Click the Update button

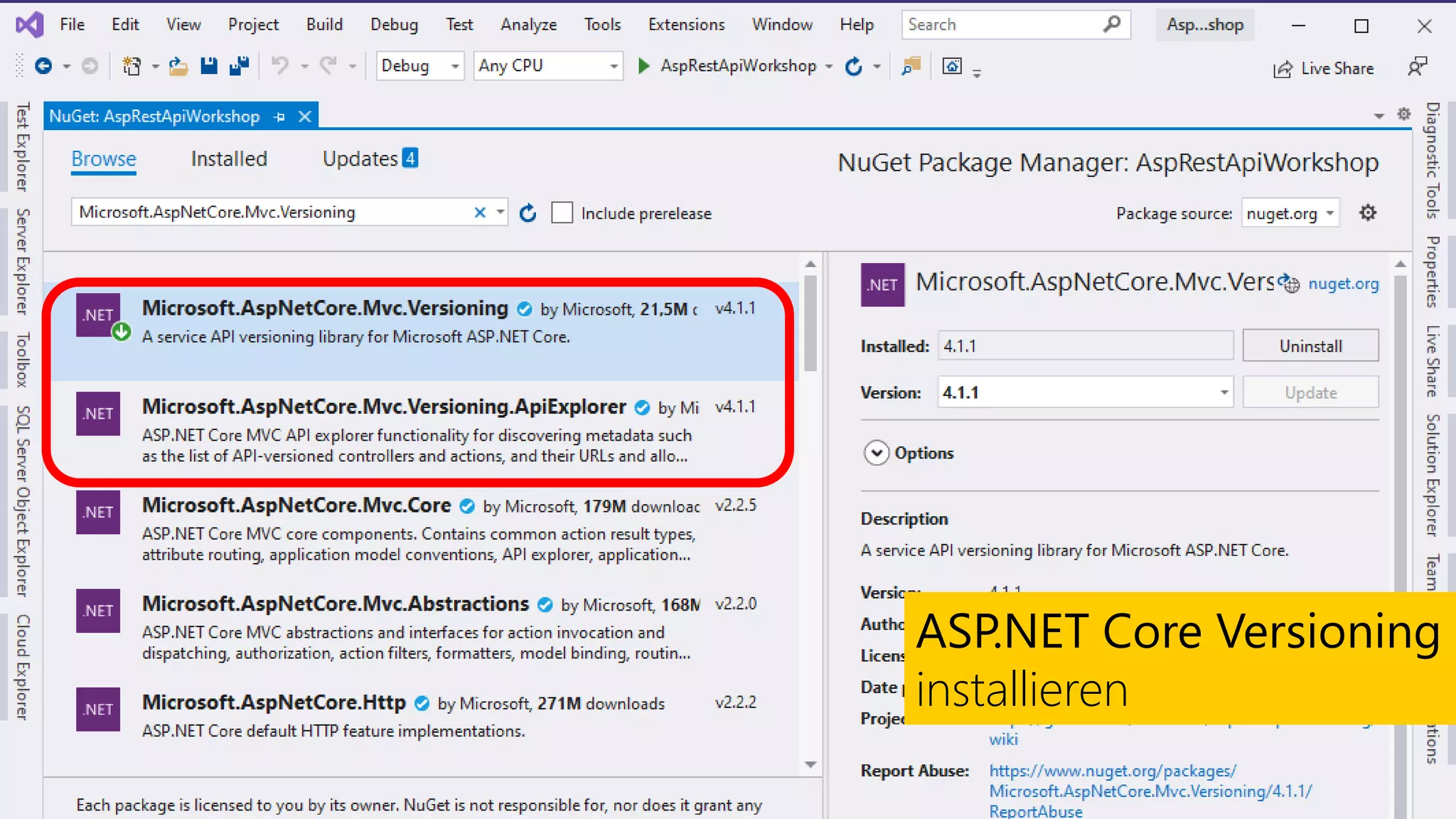(x=1310, y=392)
